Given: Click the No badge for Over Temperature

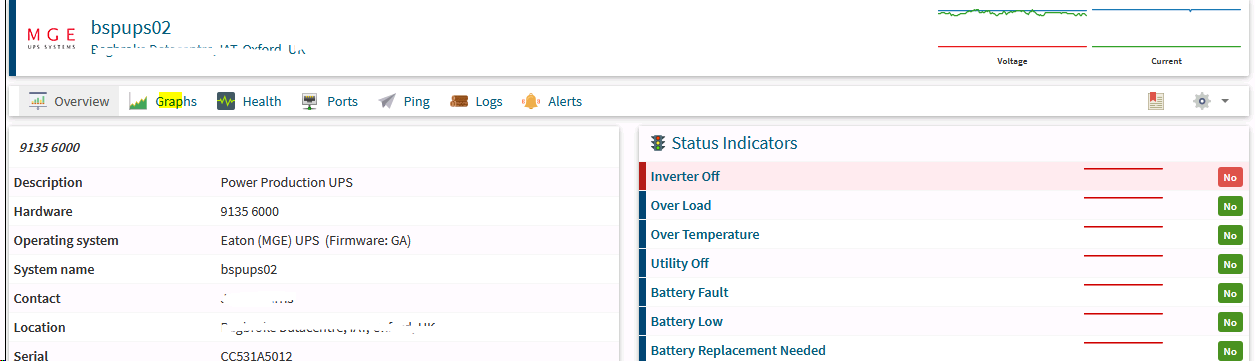Looking at the screenshot, I should click(x=1230, y=235).
